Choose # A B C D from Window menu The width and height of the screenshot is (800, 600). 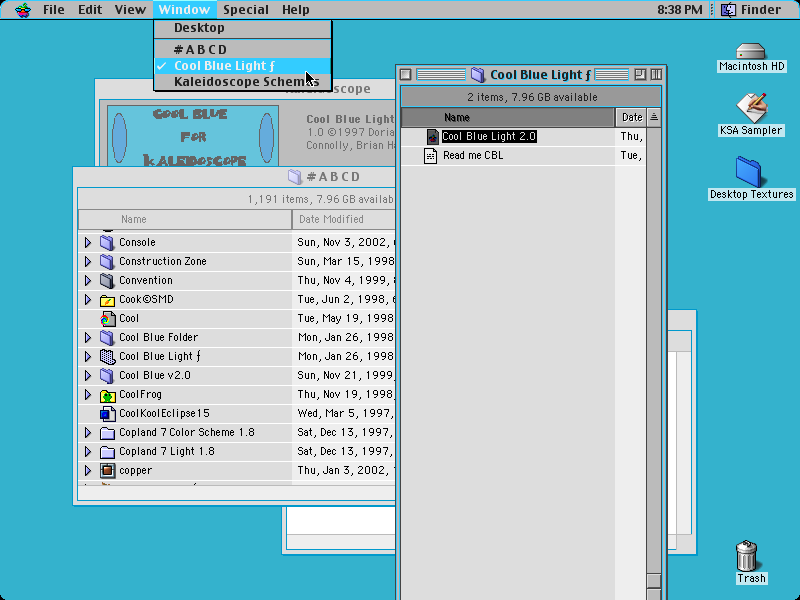pyautogui.click(x=243, y=49)
